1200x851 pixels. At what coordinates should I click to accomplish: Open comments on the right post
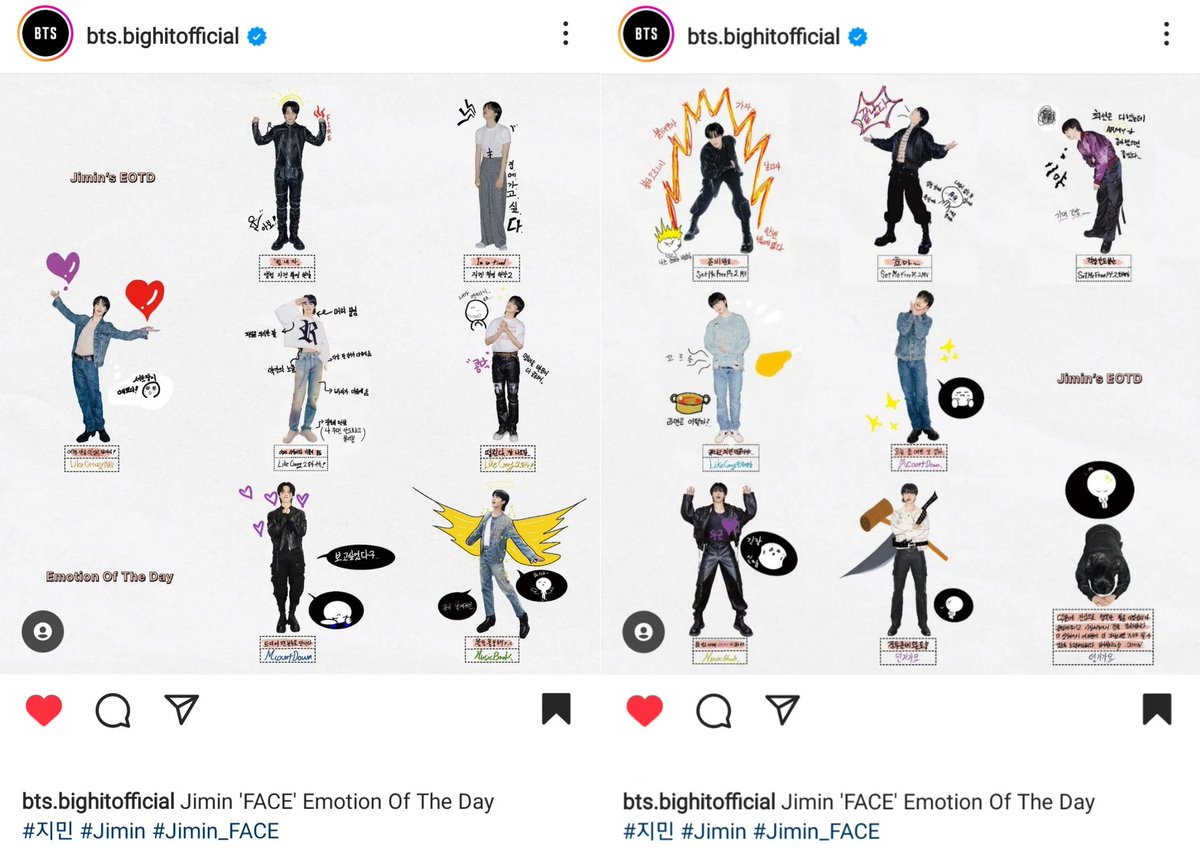[714, 710]
